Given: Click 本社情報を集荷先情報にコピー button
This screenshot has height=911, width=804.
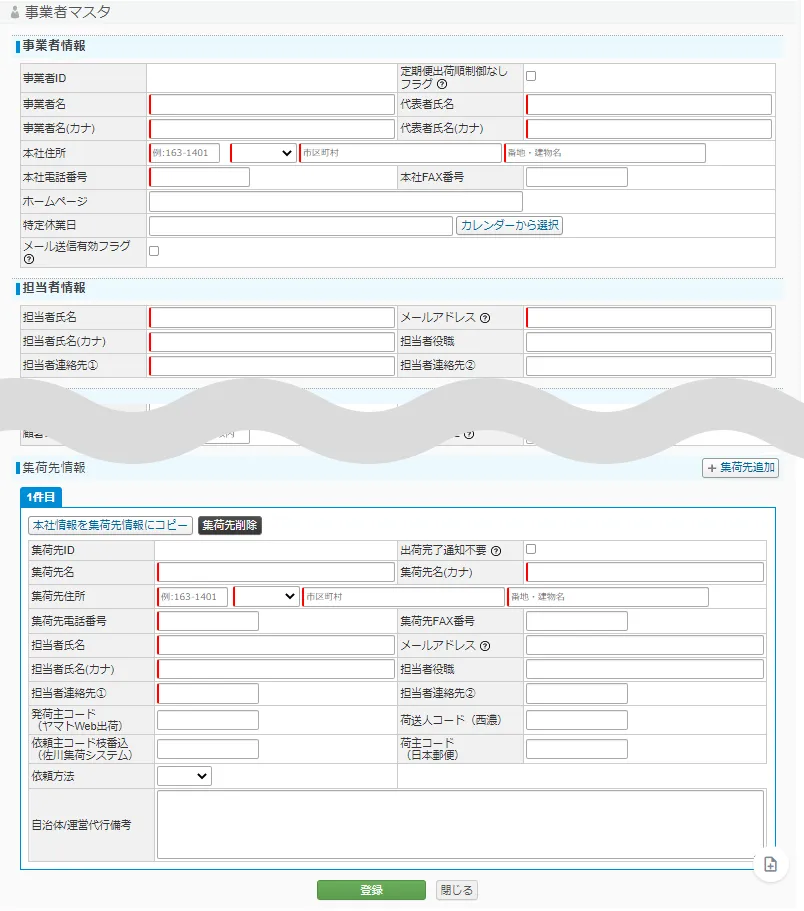Looking at the screenshot, I should point(110,525).
